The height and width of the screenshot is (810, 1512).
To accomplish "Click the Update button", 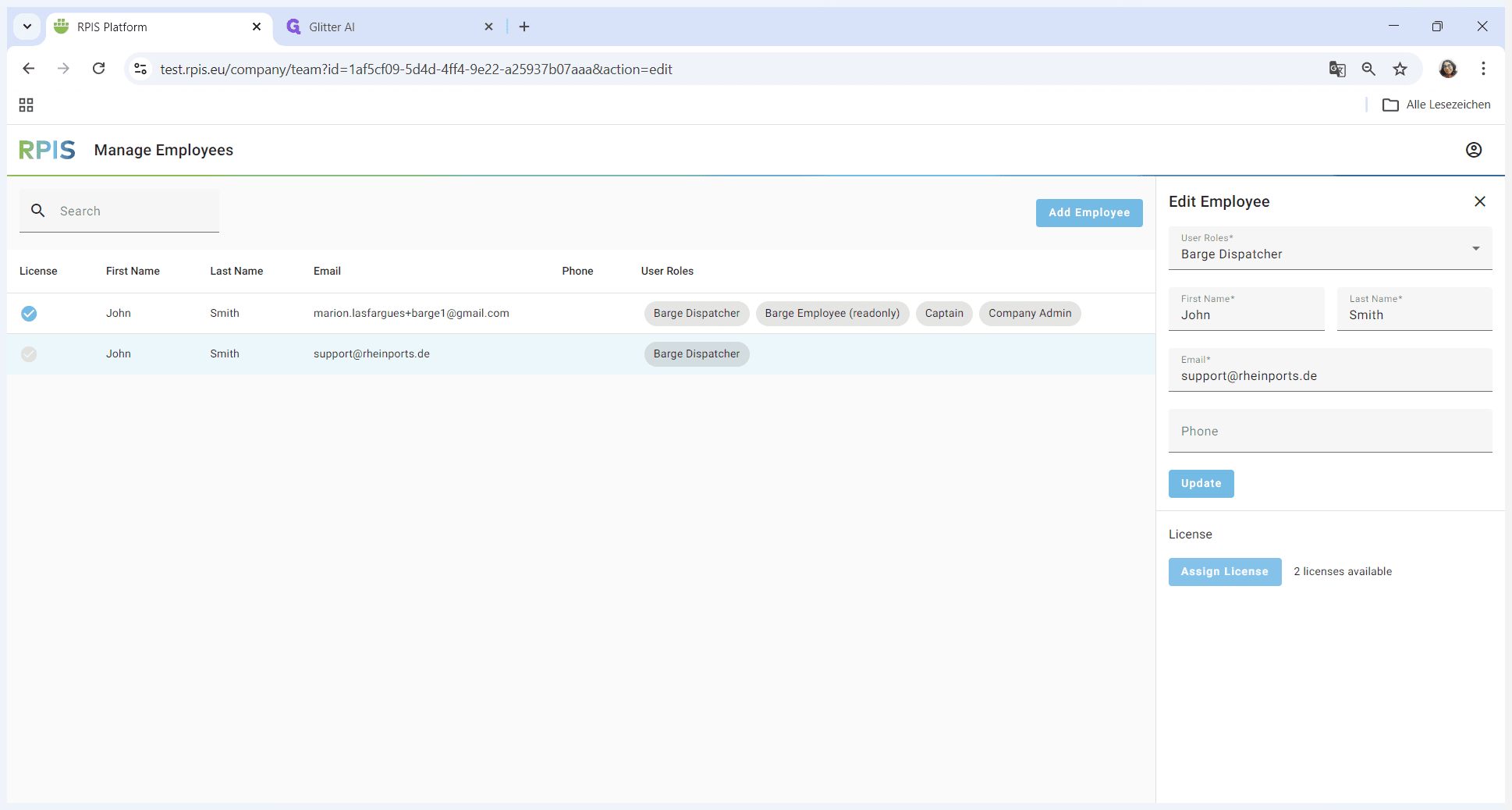I will tap(1201, 484).
